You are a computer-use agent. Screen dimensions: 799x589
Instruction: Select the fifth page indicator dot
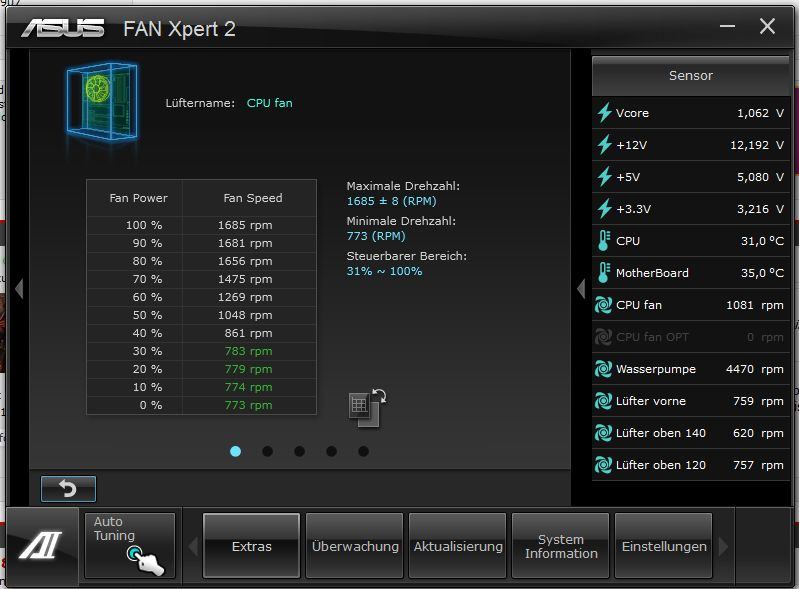[x=363, y=451]
